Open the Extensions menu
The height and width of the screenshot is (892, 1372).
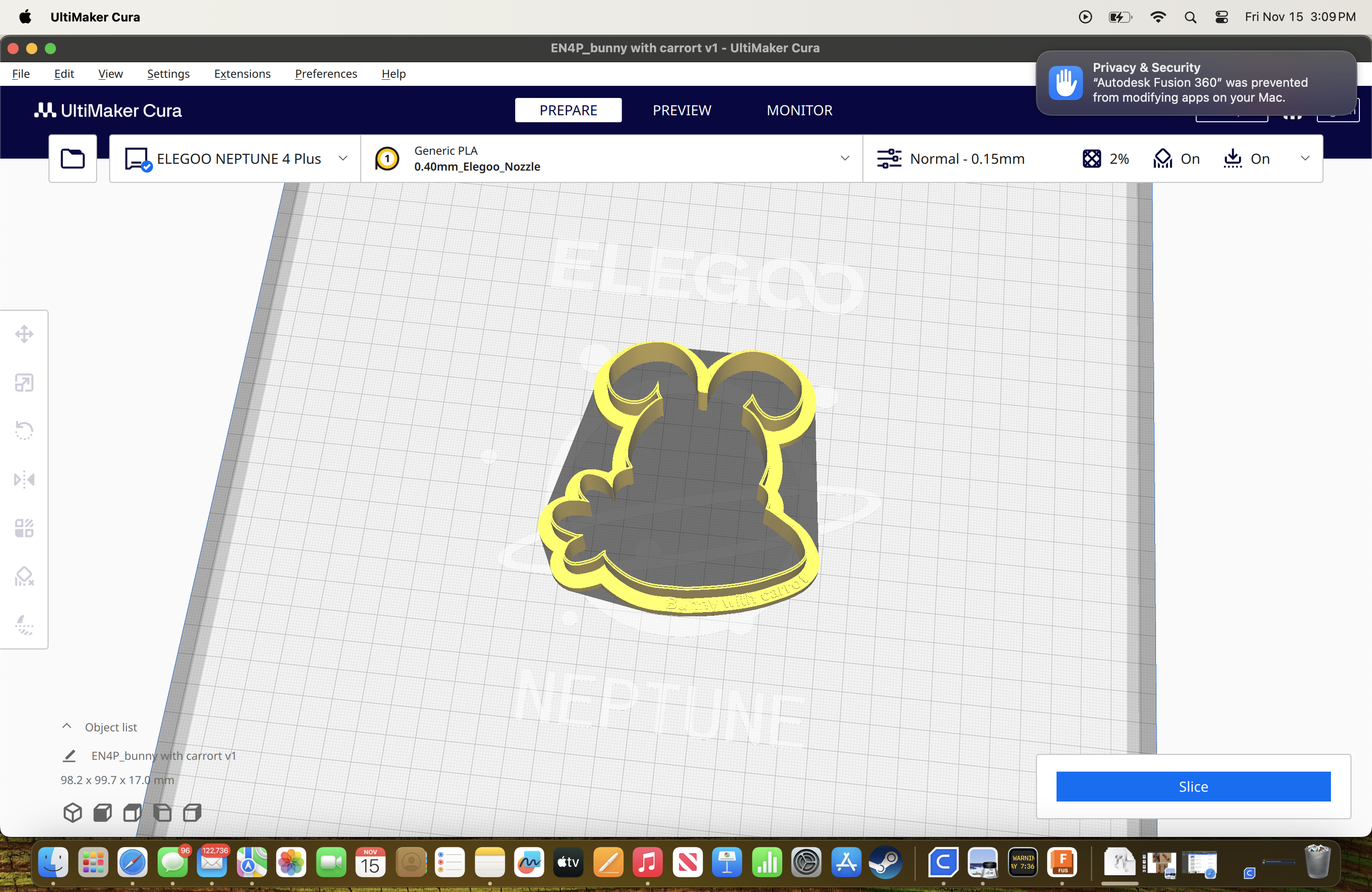(x=242, y=74)
